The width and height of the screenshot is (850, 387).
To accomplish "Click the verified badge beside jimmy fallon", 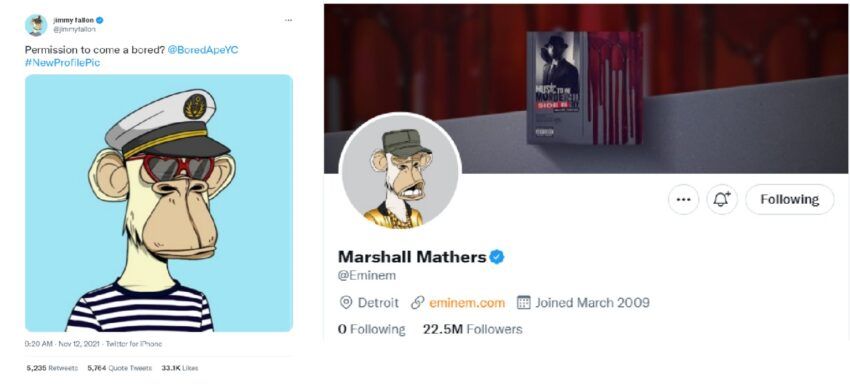I will (100, 21).
